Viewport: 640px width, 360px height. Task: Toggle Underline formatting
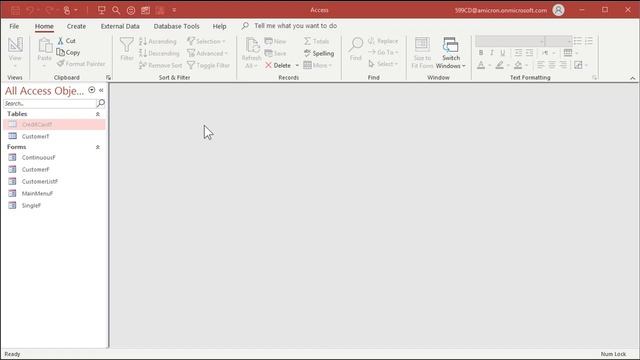point(503,53)
